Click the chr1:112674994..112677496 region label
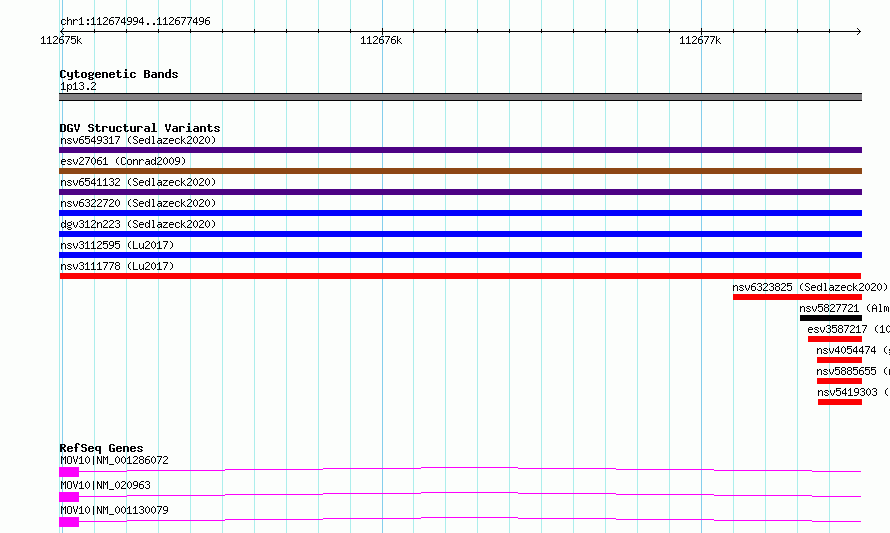 click(x=135, y=22)
